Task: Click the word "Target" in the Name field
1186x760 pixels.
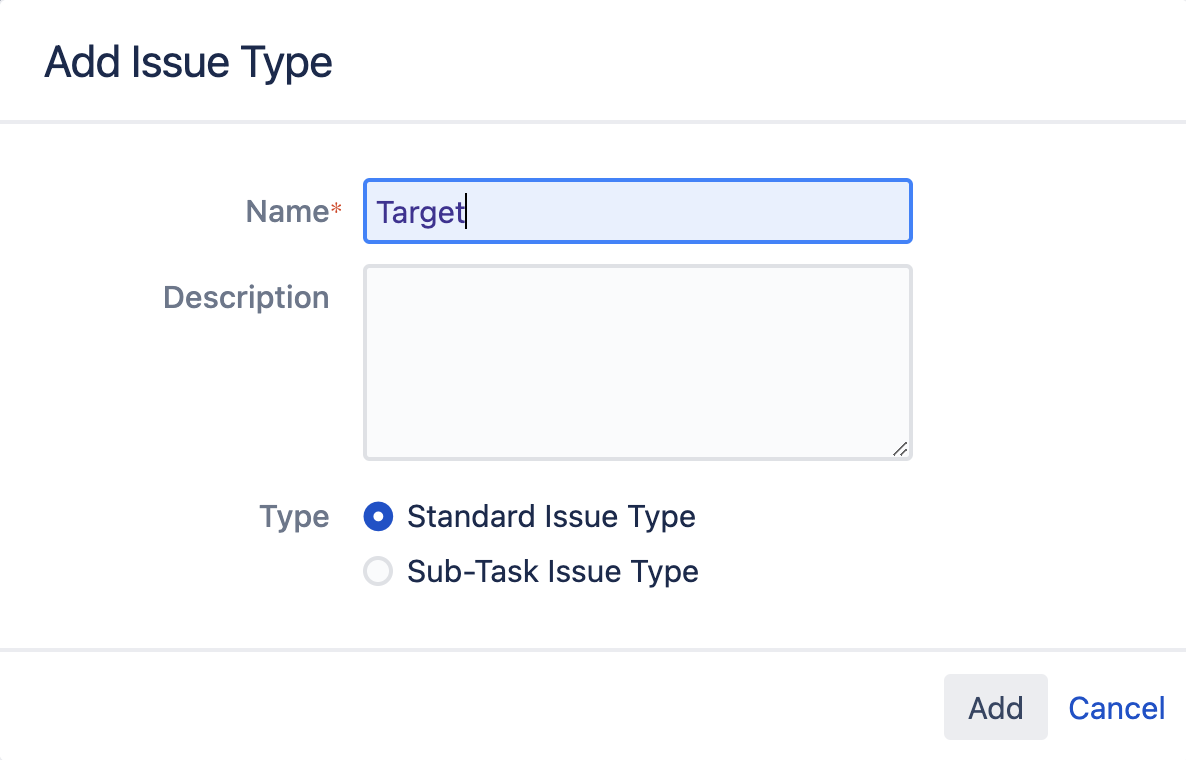Action: click(x=420, y=212)
